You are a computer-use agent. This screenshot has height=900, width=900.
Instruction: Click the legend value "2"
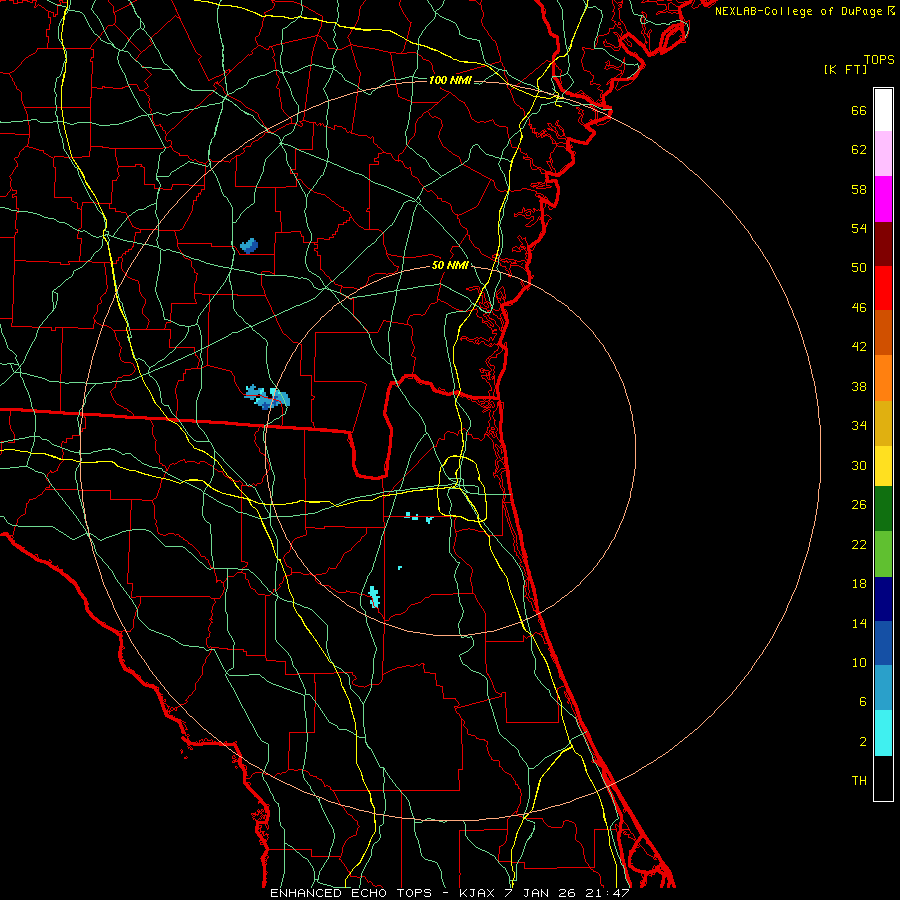[x=863, y=742]
